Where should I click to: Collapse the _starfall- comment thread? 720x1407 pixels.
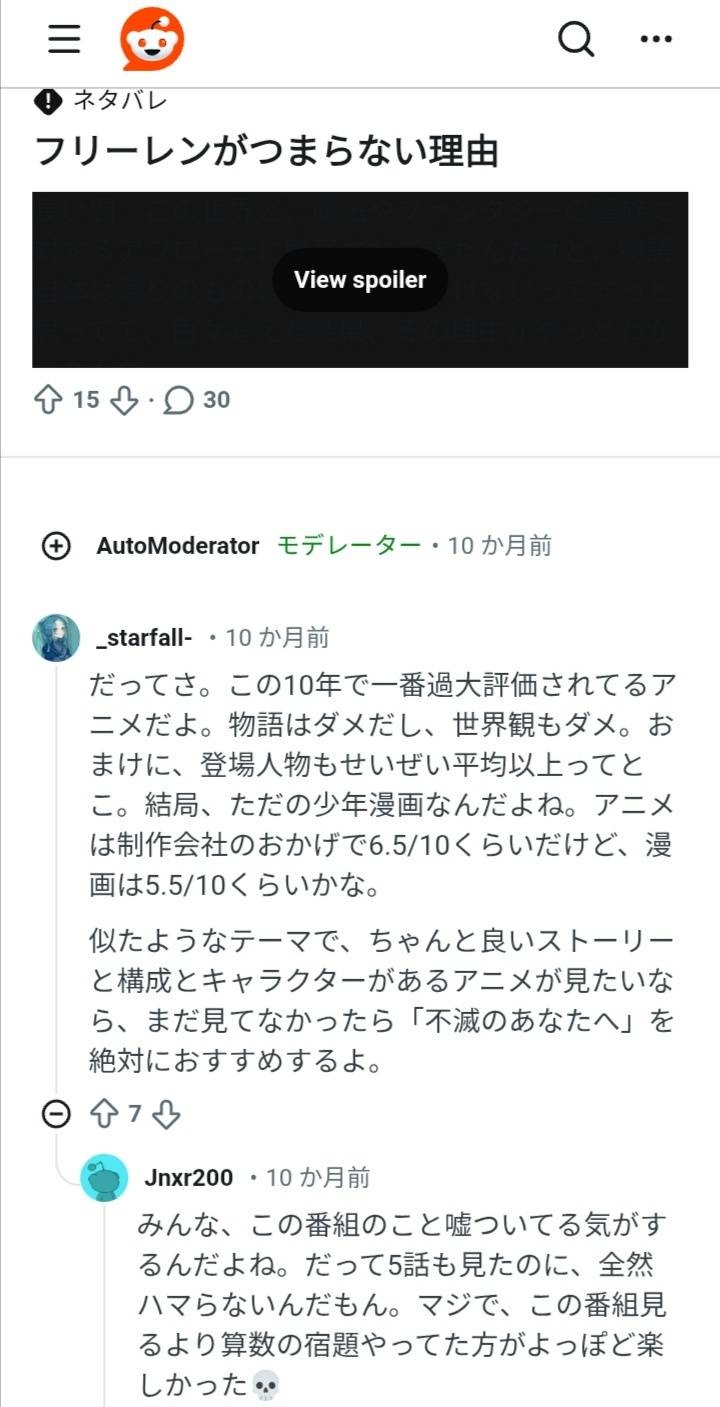pos(56,1114)
